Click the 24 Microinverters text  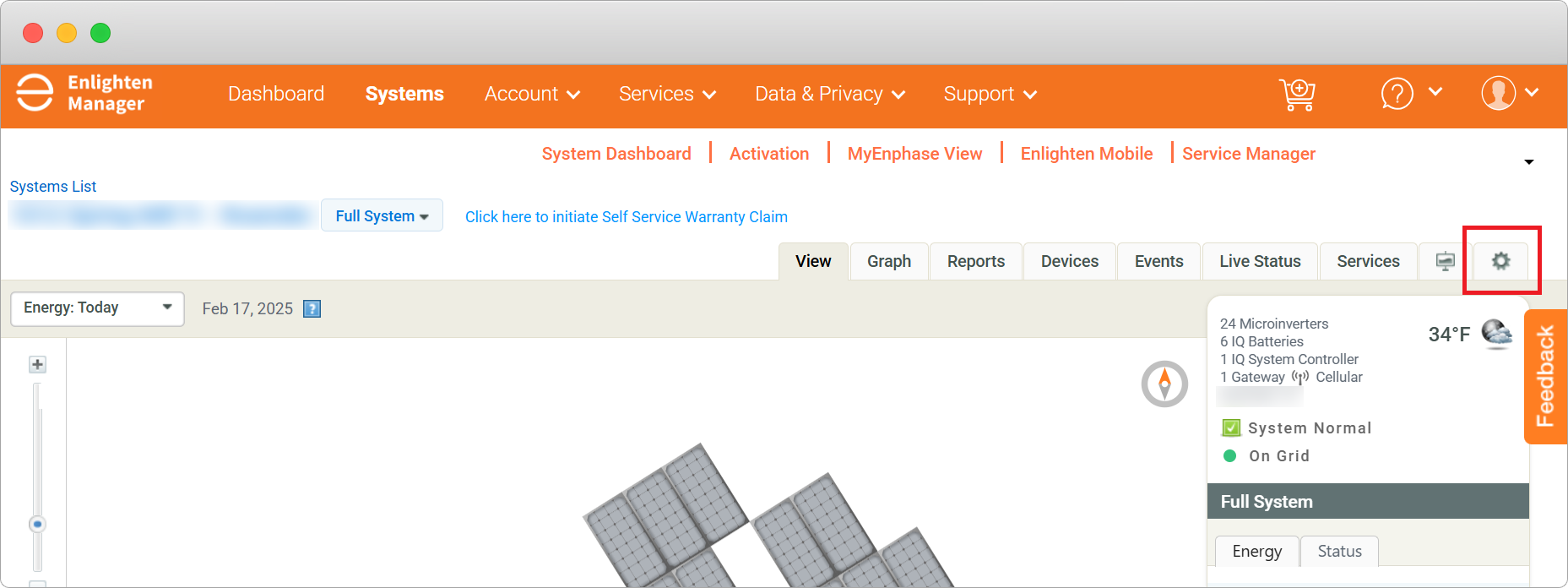coord(1274,324)
